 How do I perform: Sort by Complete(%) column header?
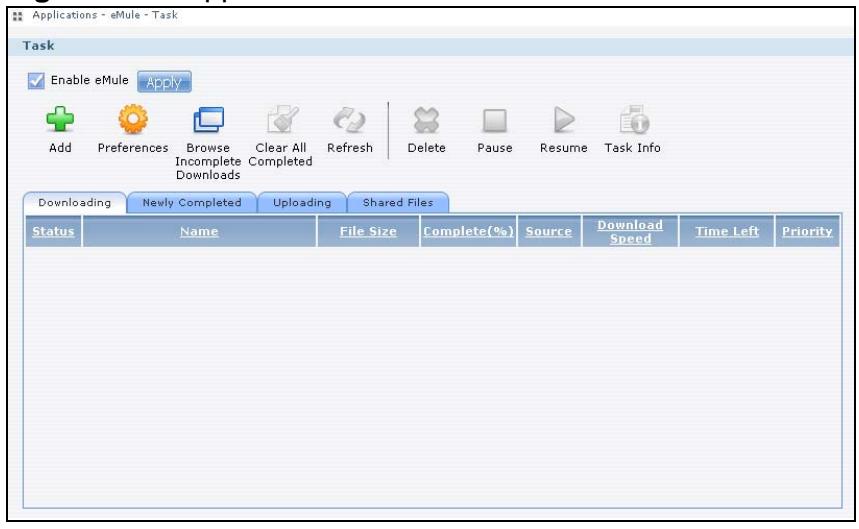[x=468, y=232]
